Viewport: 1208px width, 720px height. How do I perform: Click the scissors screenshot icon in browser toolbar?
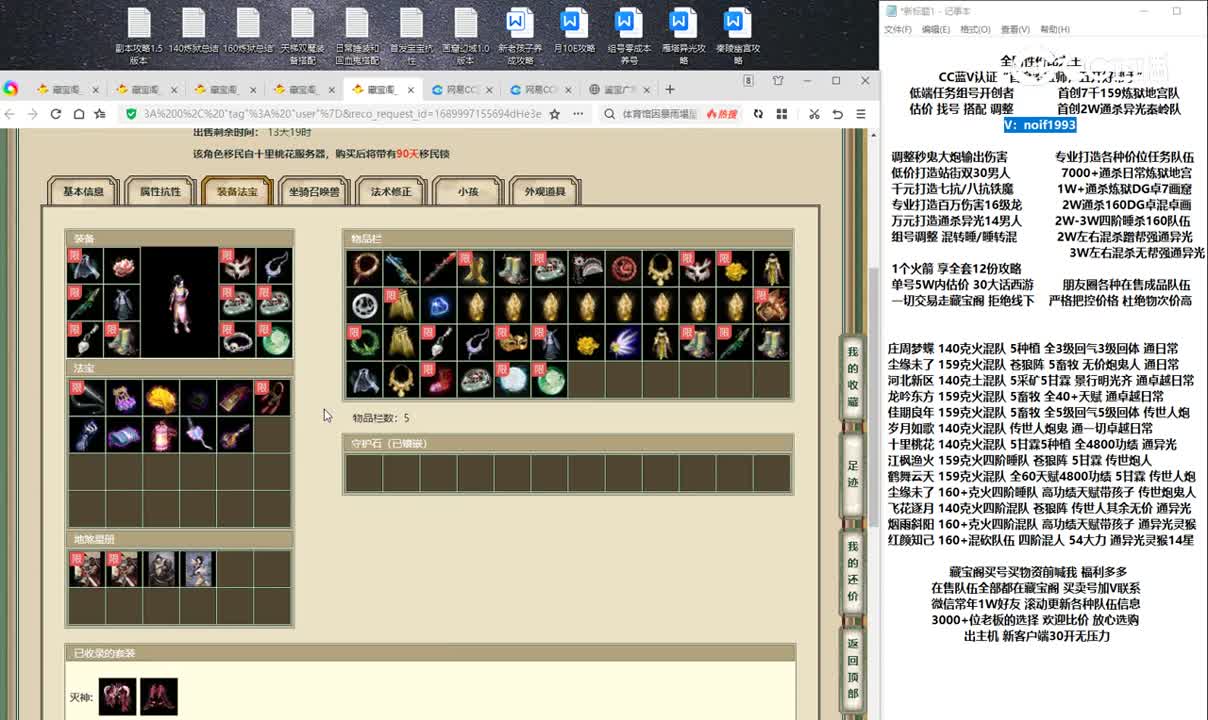(x=814, y=114)
